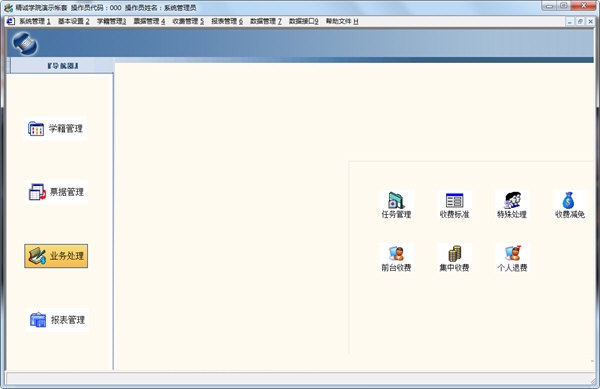
Task: Close the inner MDI child window
Action: (590, 22)
